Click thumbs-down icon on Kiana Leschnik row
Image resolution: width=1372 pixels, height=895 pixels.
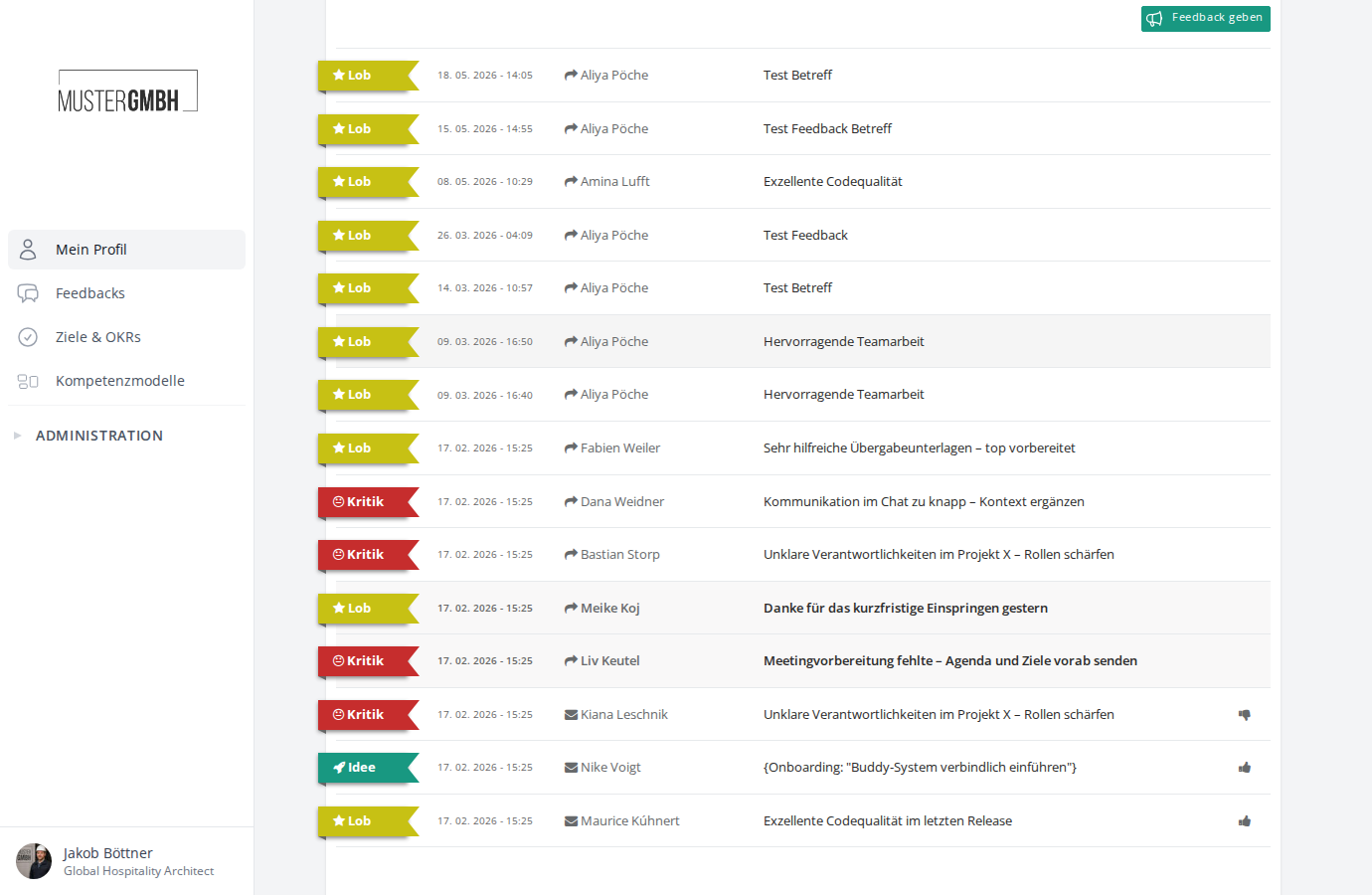click(x=1244, y=715)
